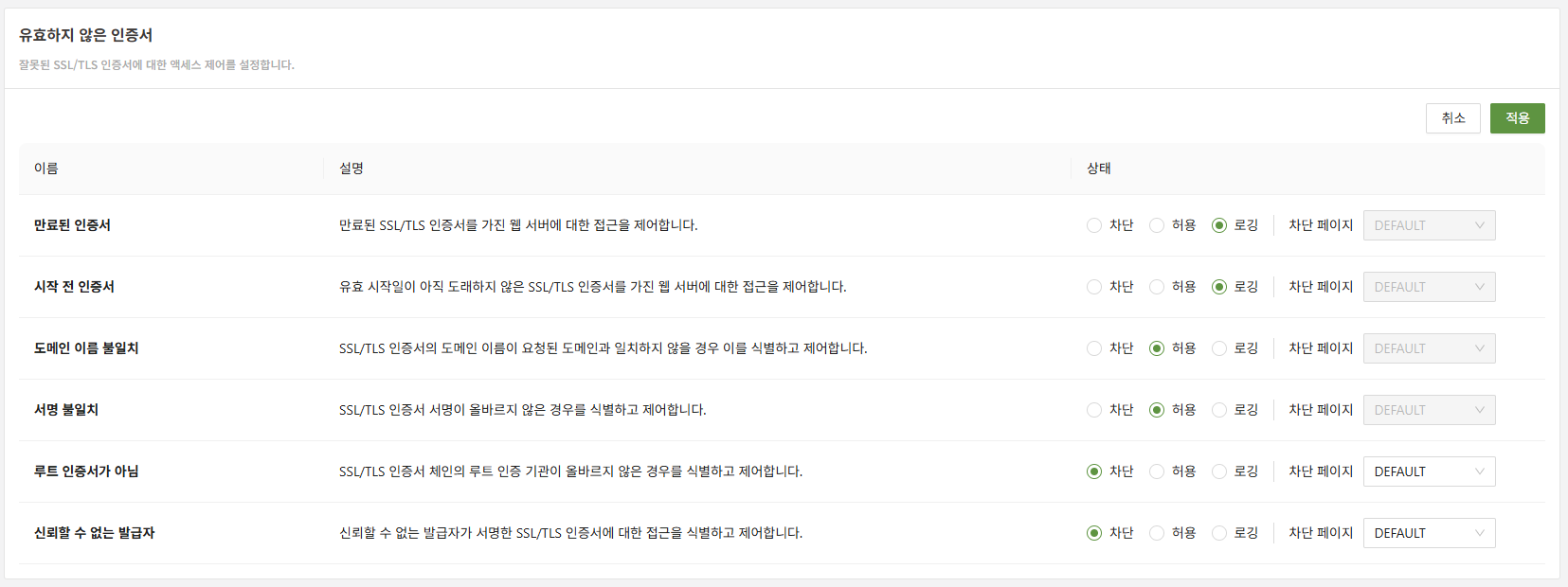
Task: Open 차단 페이지 dropdown for 만료된 인증서
Action: coord(1429,225)
